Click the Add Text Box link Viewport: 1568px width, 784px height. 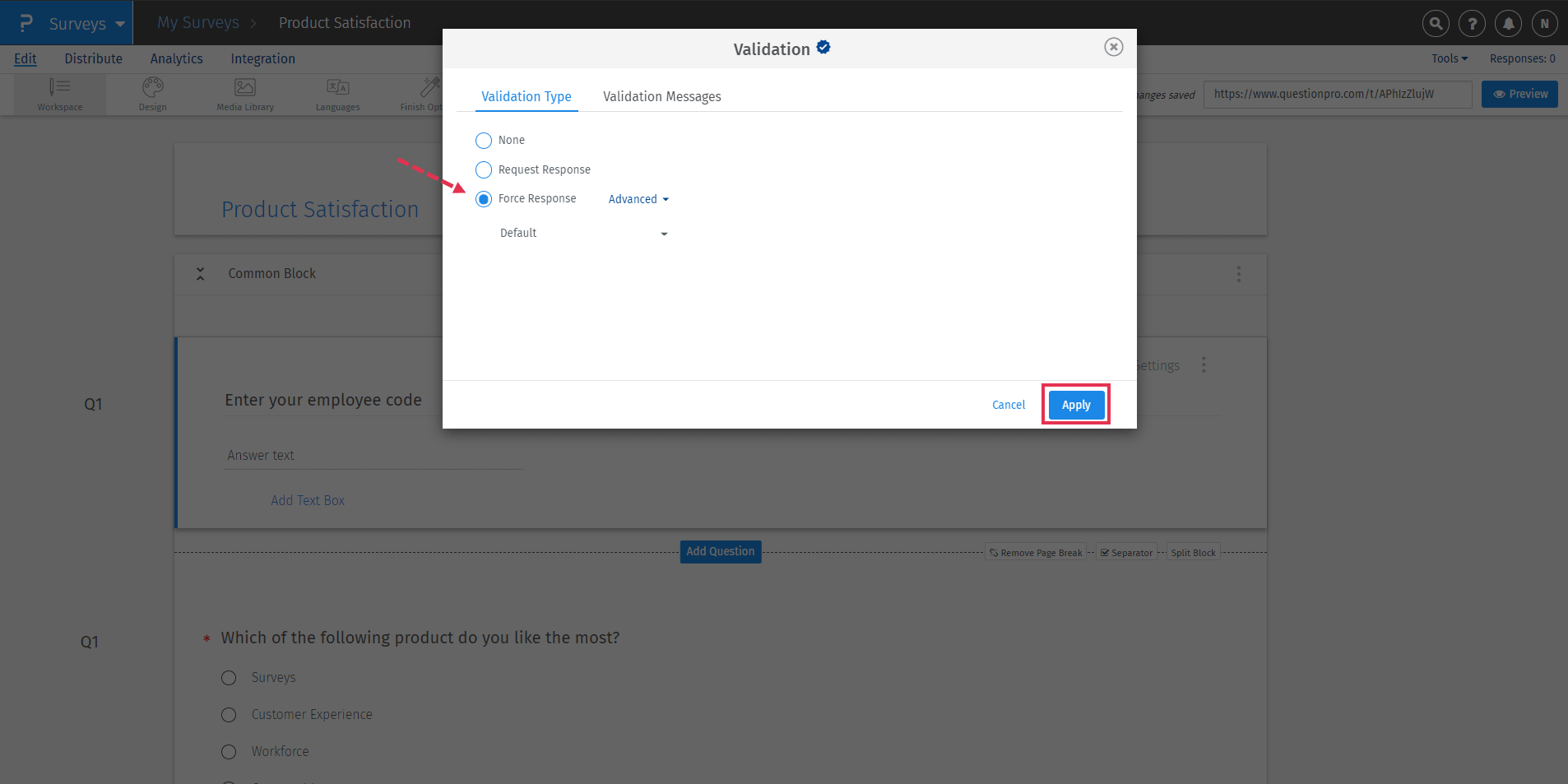(307, 499)
